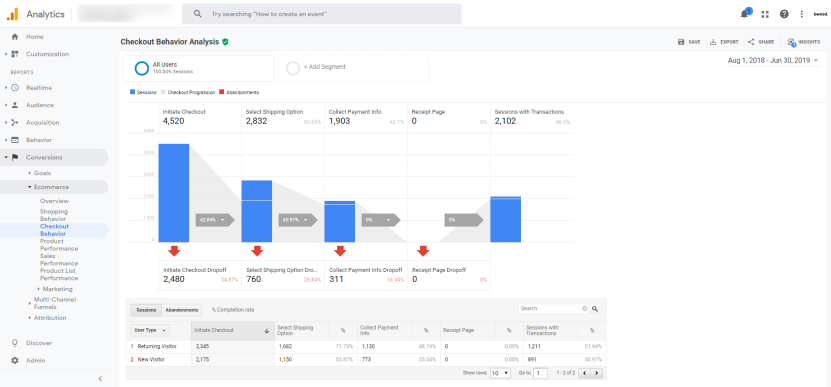Open the 42.04% progression arrow dropdown

tap(215, 219)
